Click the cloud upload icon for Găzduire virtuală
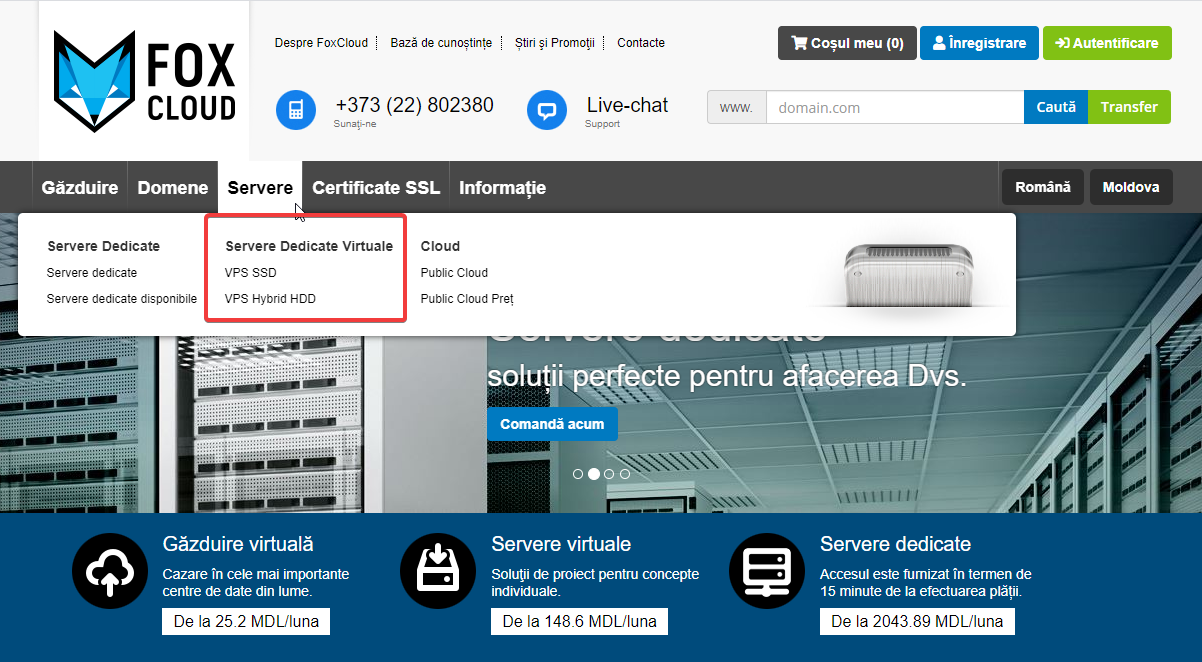The image size is (1202, 662). pyautogui.click(x=110, y=571)
